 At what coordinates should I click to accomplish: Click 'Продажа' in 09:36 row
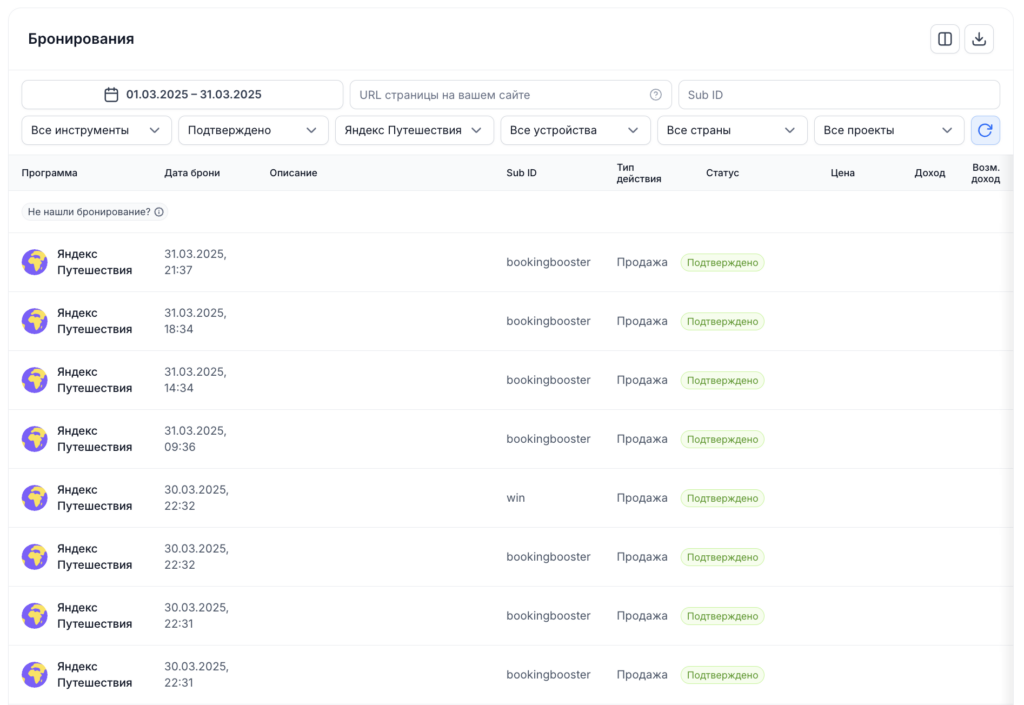point(642,439)
